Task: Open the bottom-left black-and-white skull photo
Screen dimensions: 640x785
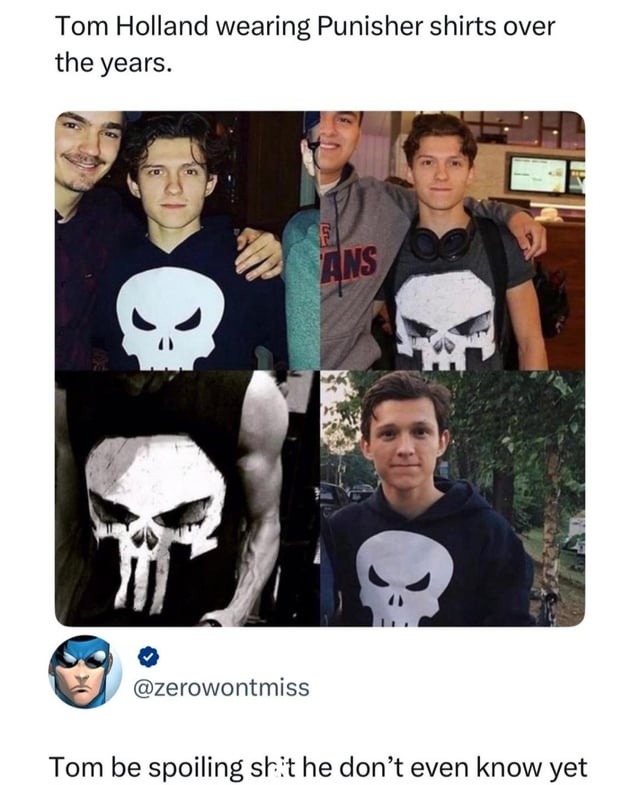Action: (187, 499)
